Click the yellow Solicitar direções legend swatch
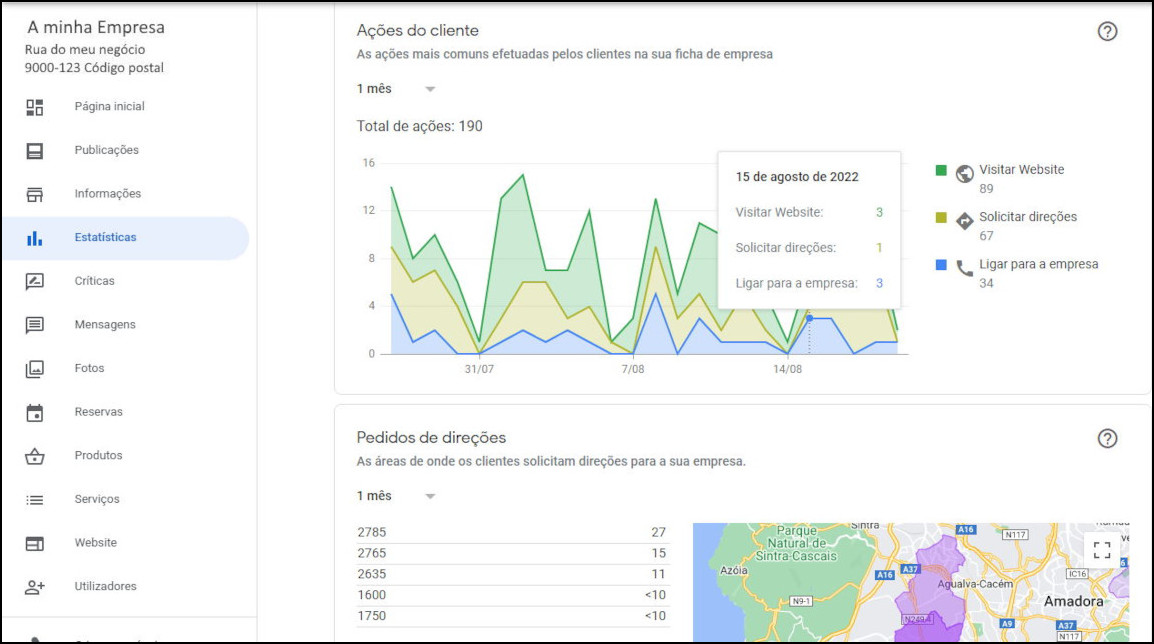1154x644 pixels. click(x=941, y=218)
